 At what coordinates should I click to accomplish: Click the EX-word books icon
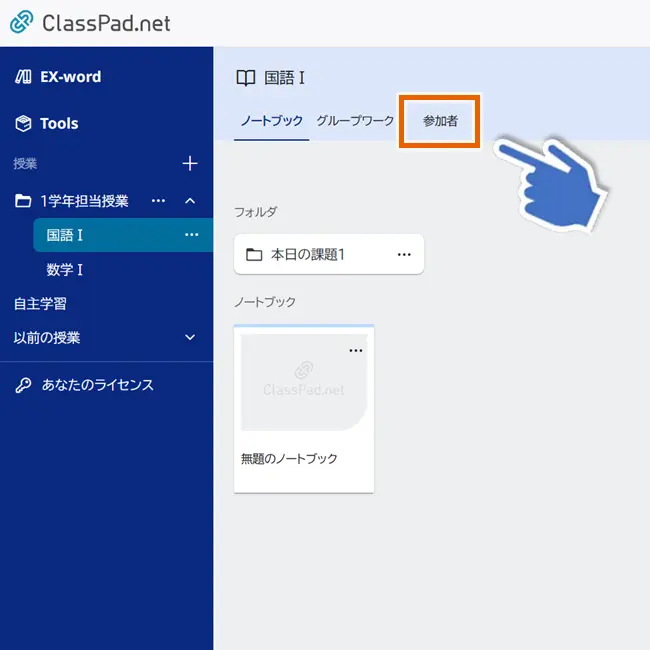click(23, 77)
